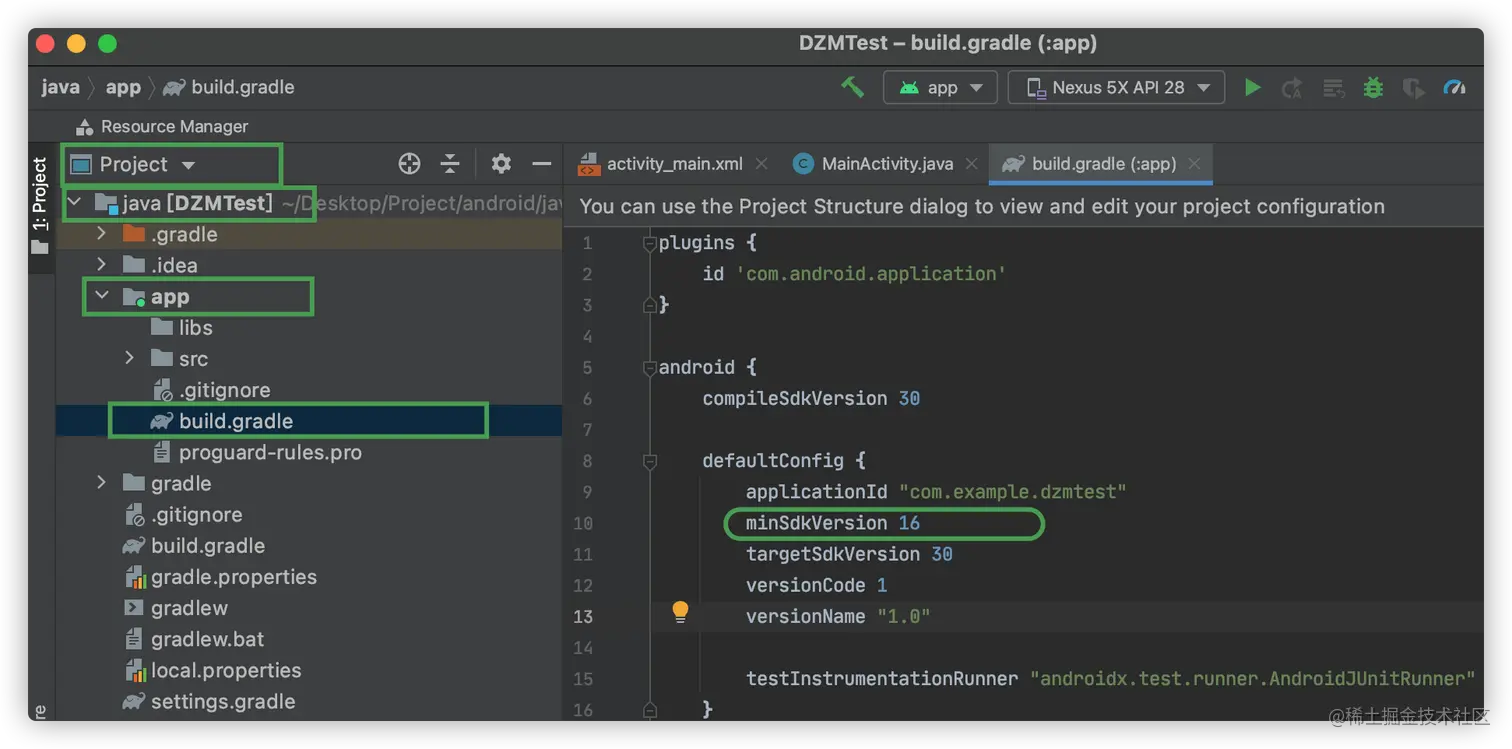Click minSdkVersion 16 in the editor
Viewport: 1512px width, 749px height.
(833, 523)
